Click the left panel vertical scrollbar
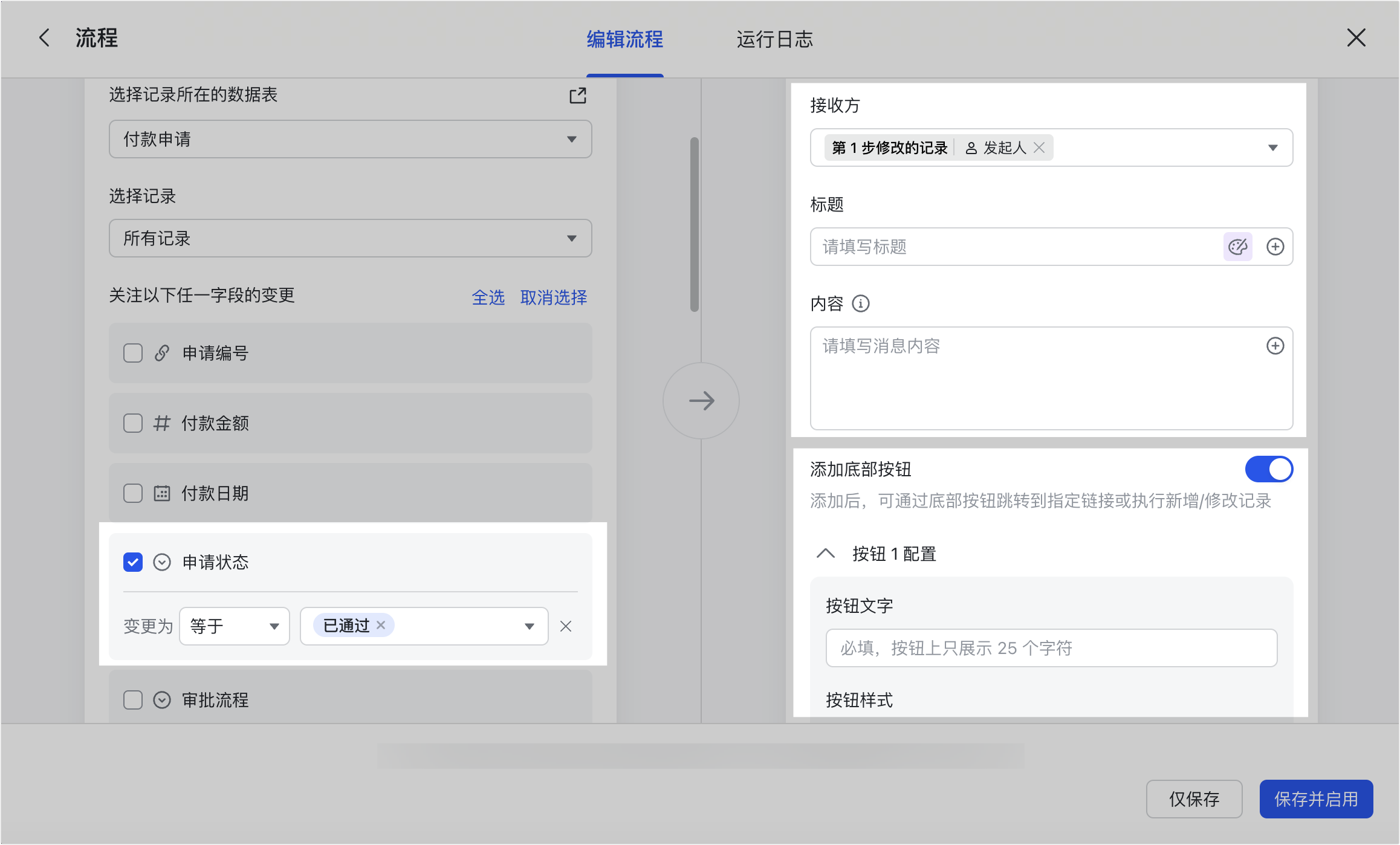 click(695, 225)
